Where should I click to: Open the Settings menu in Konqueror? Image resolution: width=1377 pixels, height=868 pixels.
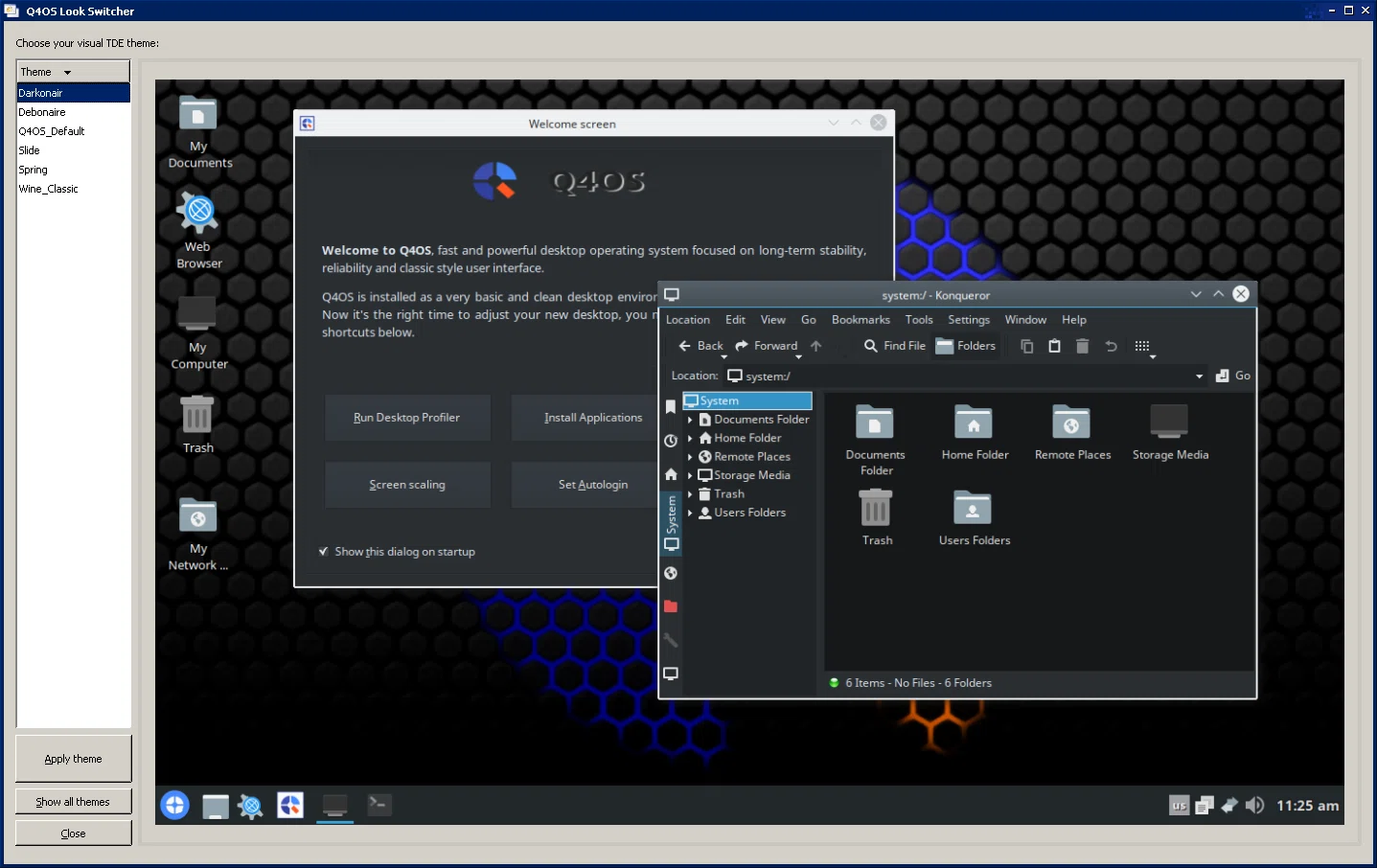click(x=969, y=320)
